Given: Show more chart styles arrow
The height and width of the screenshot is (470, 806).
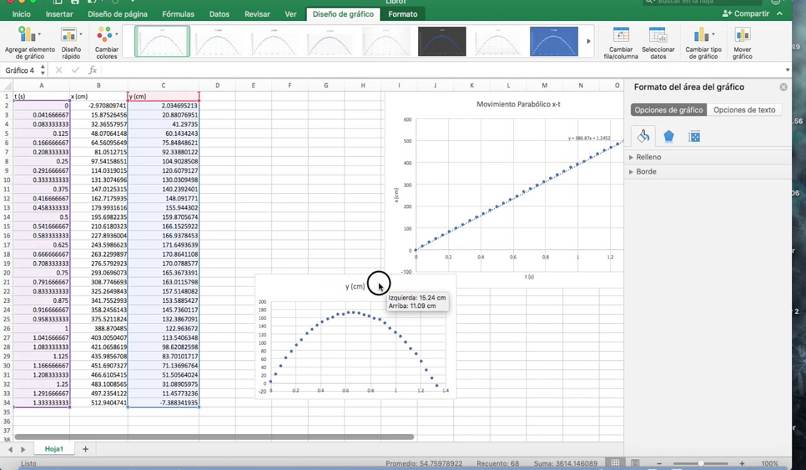Looking at the screenshot, I should pyautogui.click(x=589, y=41).
